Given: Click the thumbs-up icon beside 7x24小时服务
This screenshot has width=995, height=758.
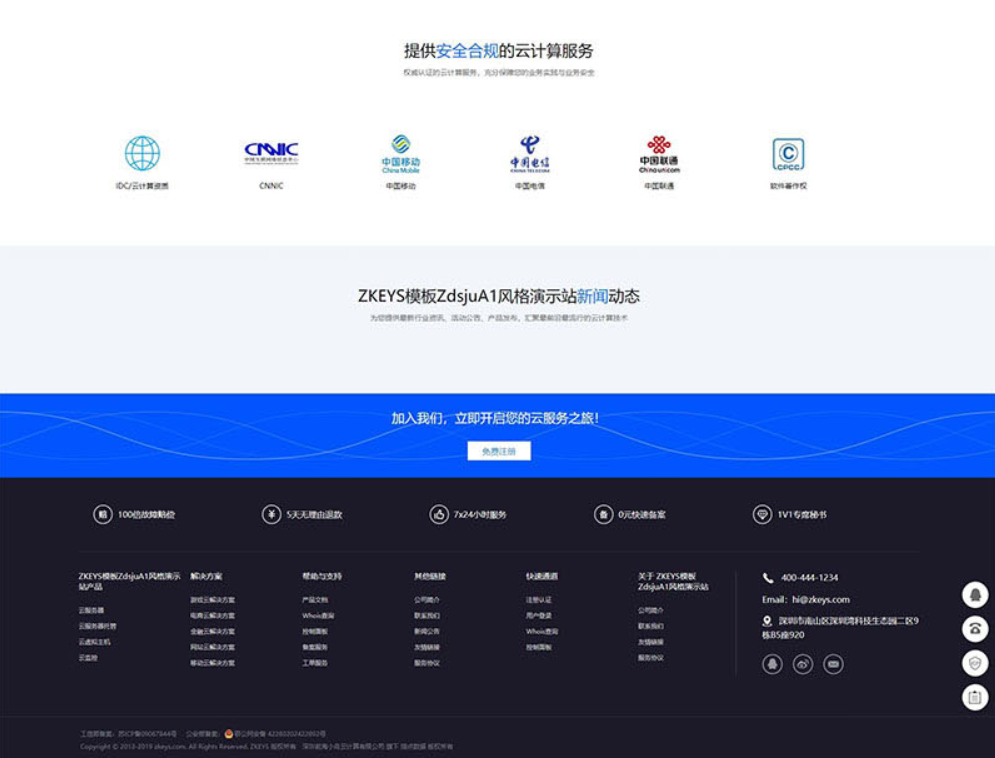Looking at the screenshot, I should tap(439, 514).
